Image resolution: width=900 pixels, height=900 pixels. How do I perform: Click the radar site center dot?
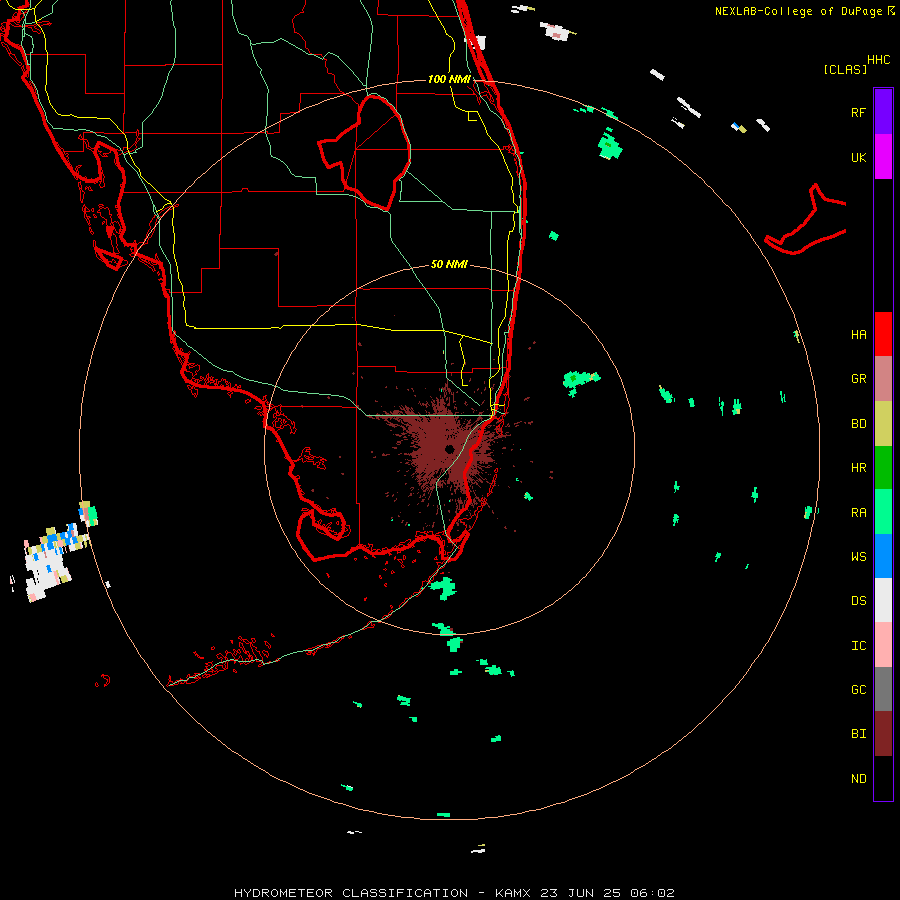pyautogui.click(x=449, y=449)
